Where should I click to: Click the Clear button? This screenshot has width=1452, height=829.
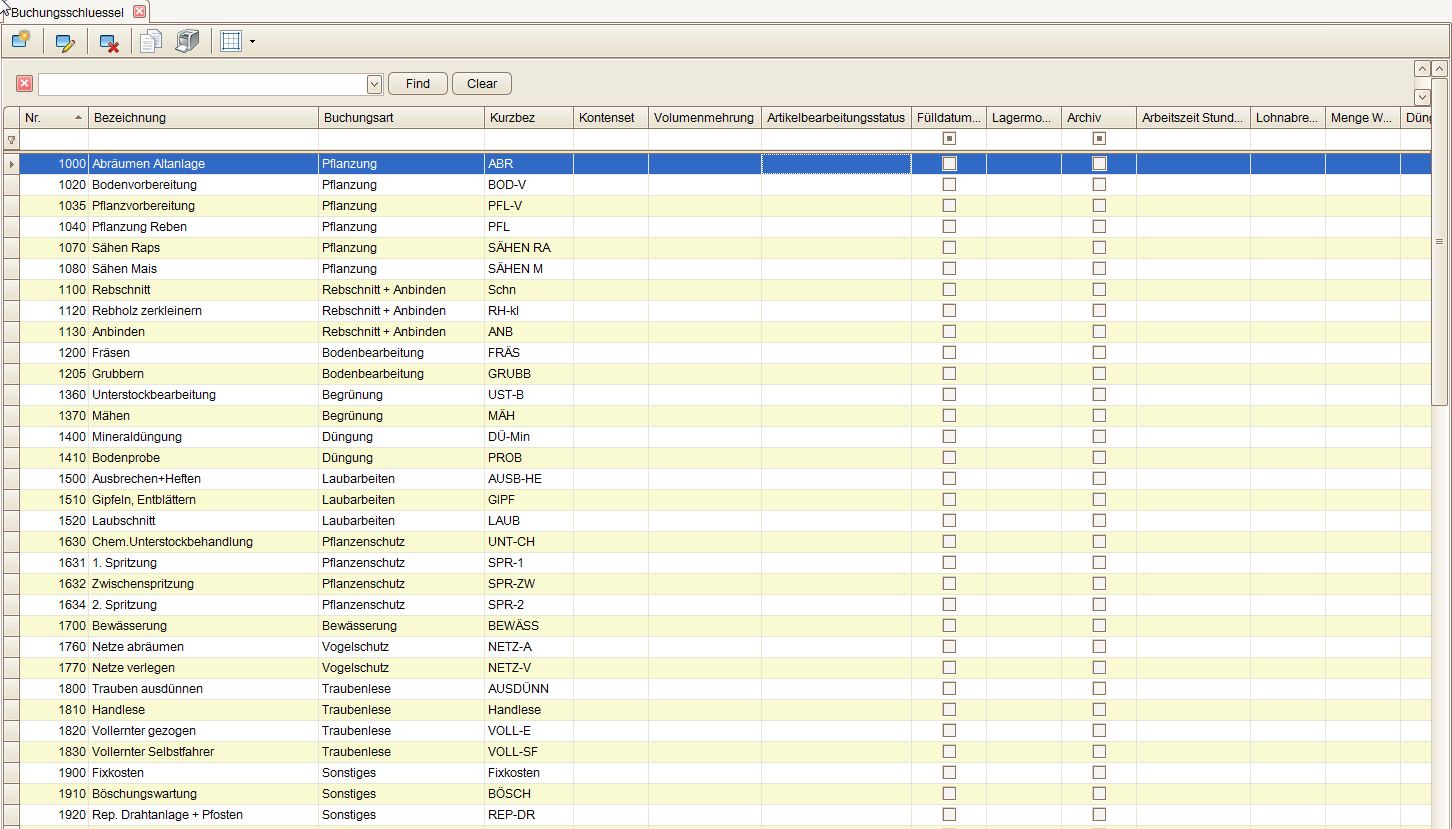(x=482, y=84)
